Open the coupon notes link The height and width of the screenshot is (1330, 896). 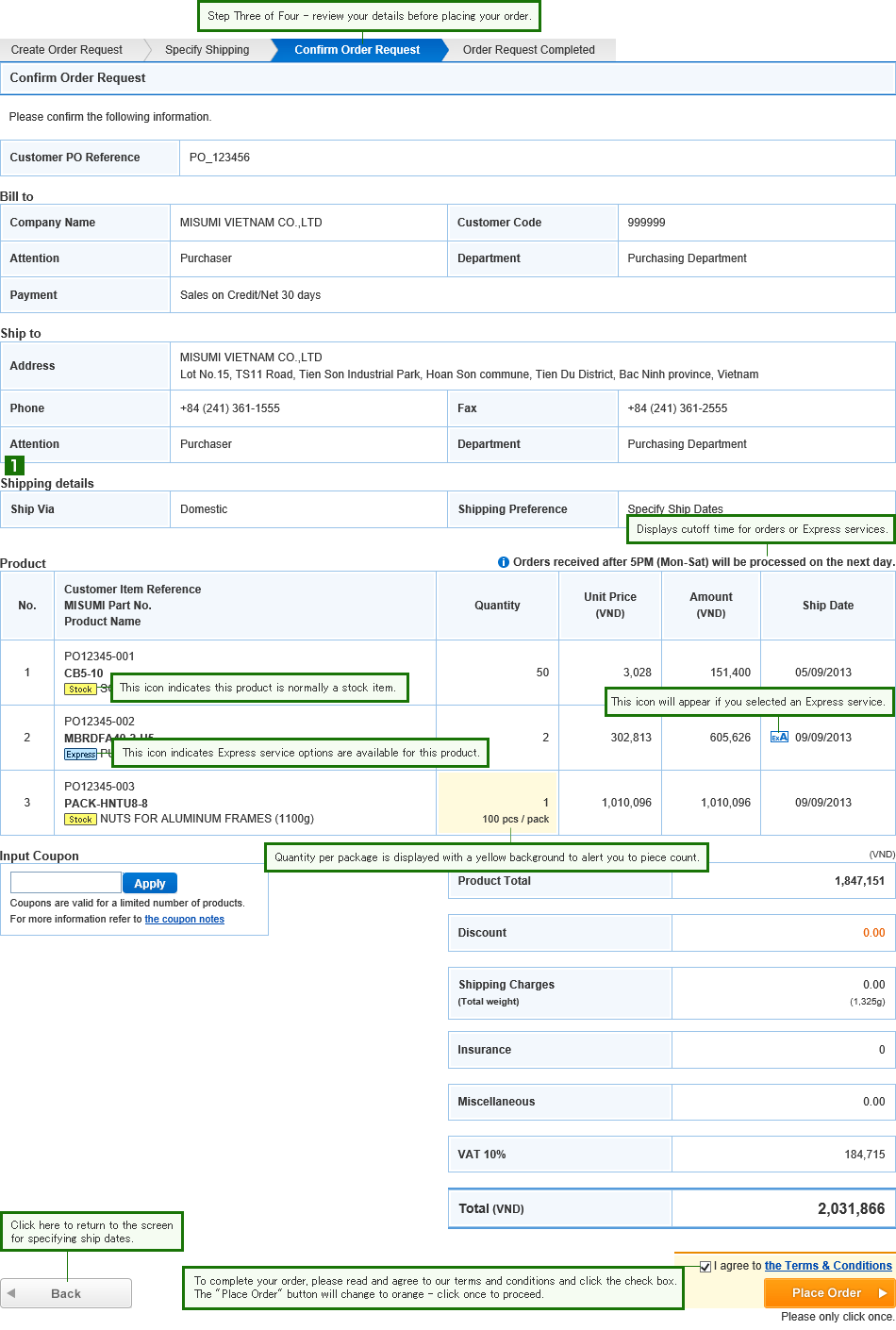[x=184, y=919]
